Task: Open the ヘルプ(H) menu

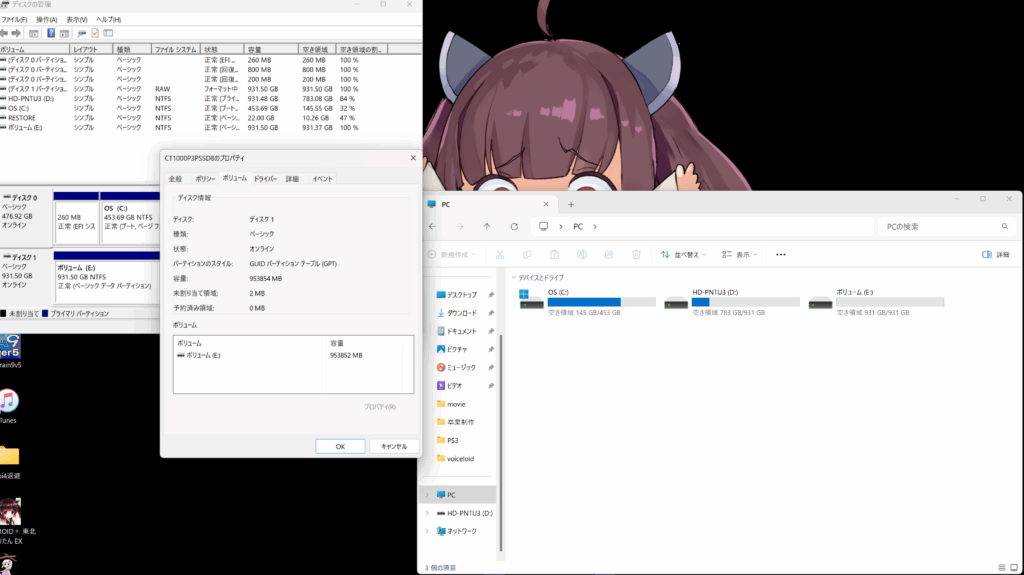Action: (108, 20)
